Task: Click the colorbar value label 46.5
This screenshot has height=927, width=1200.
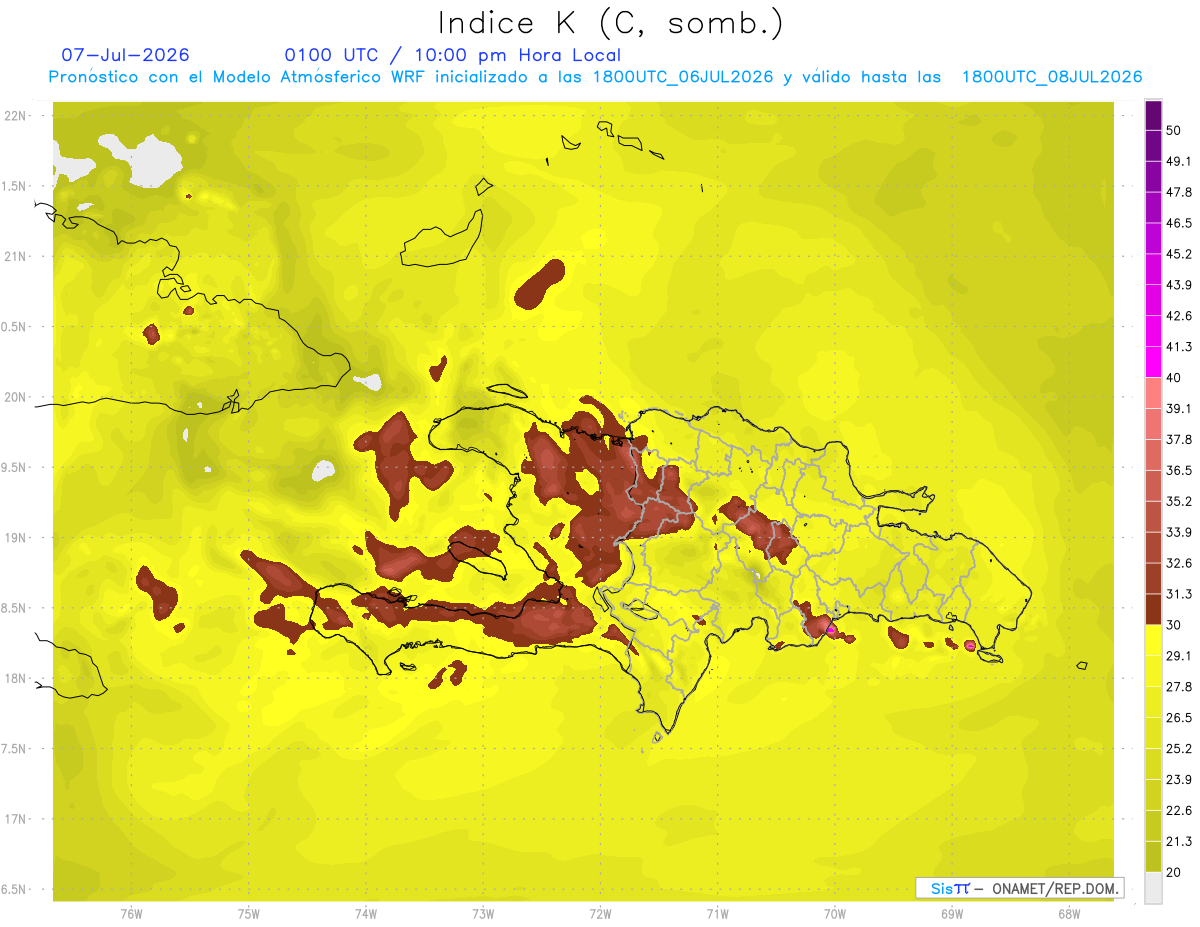Action: point(1180,223)
